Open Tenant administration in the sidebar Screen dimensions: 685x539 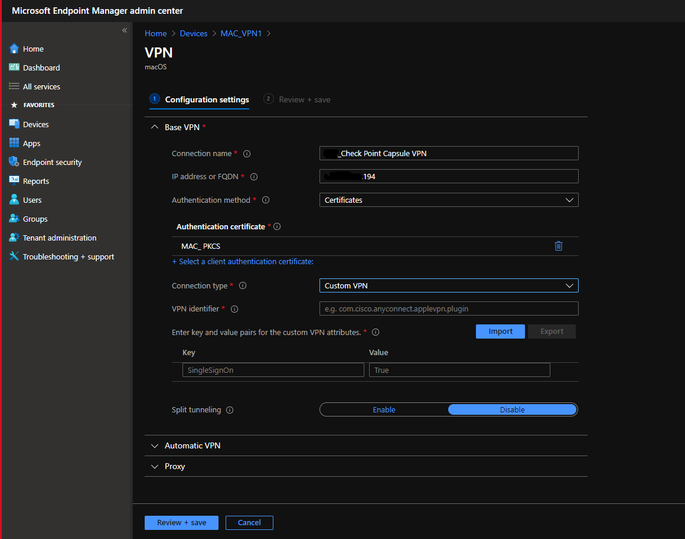tap(59, 238)
